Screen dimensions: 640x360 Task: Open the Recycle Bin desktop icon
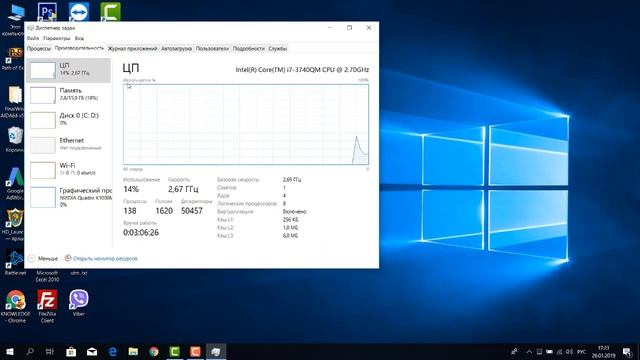click(x=15, y=139)
